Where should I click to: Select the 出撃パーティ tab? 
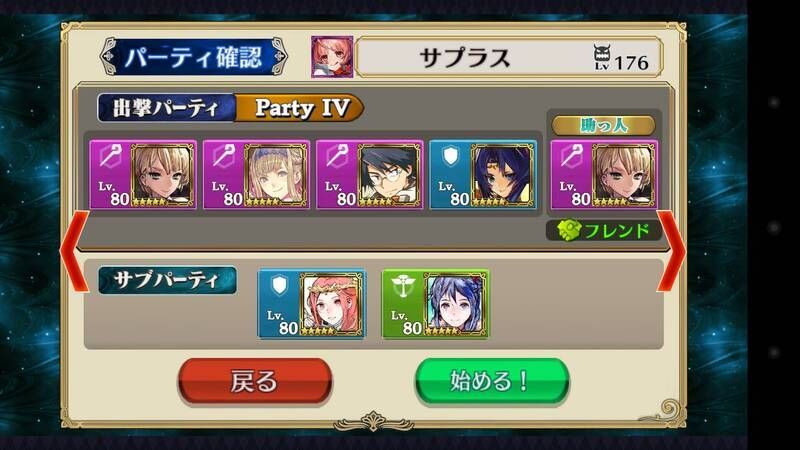click(166, 108)
